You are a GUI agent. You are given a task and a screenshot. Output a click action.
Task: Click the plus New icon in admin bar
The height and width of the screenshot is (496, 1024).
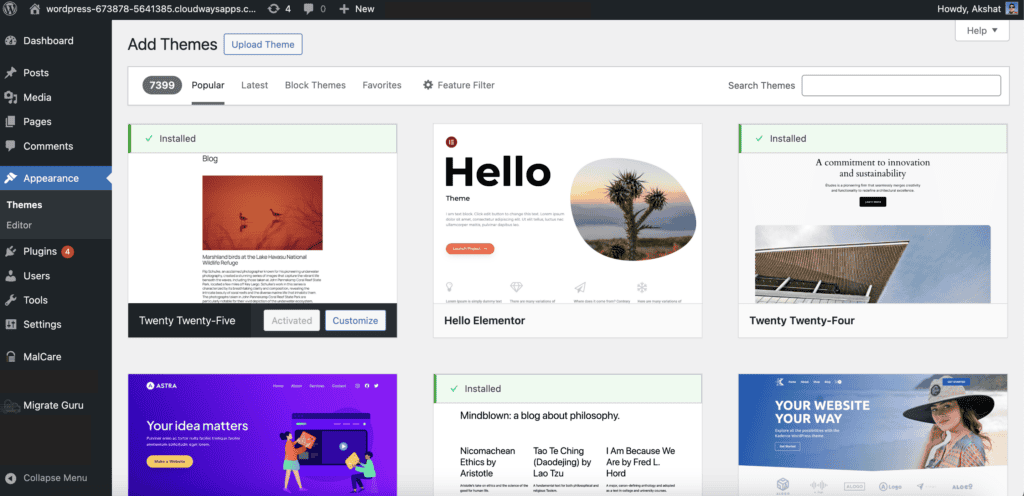344,9
